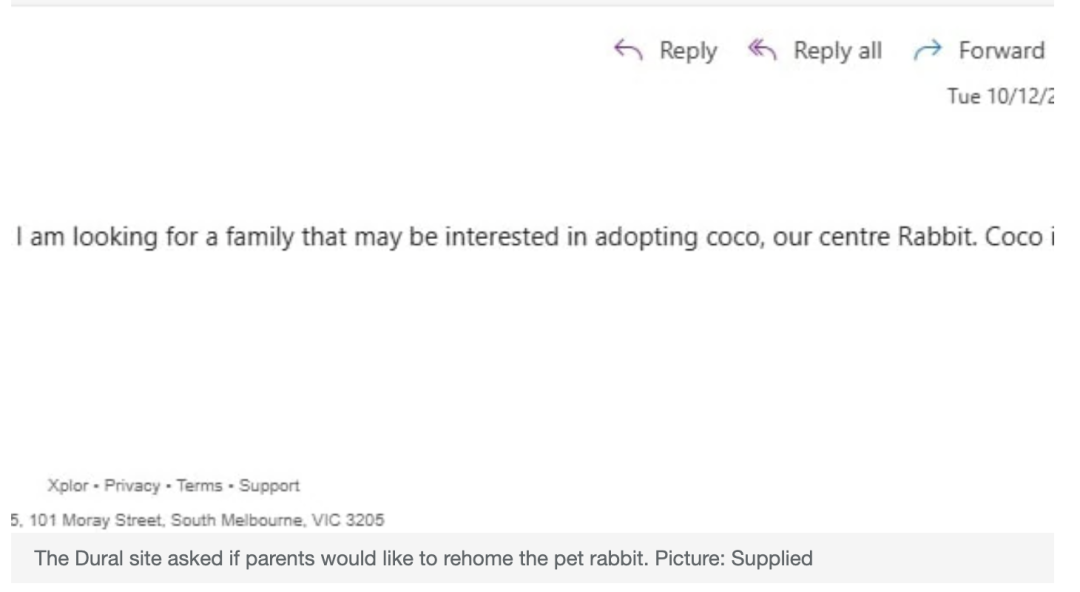Open the Support footer link
The height and width of the screenshot is (592, 1080).
coord(271,486)
